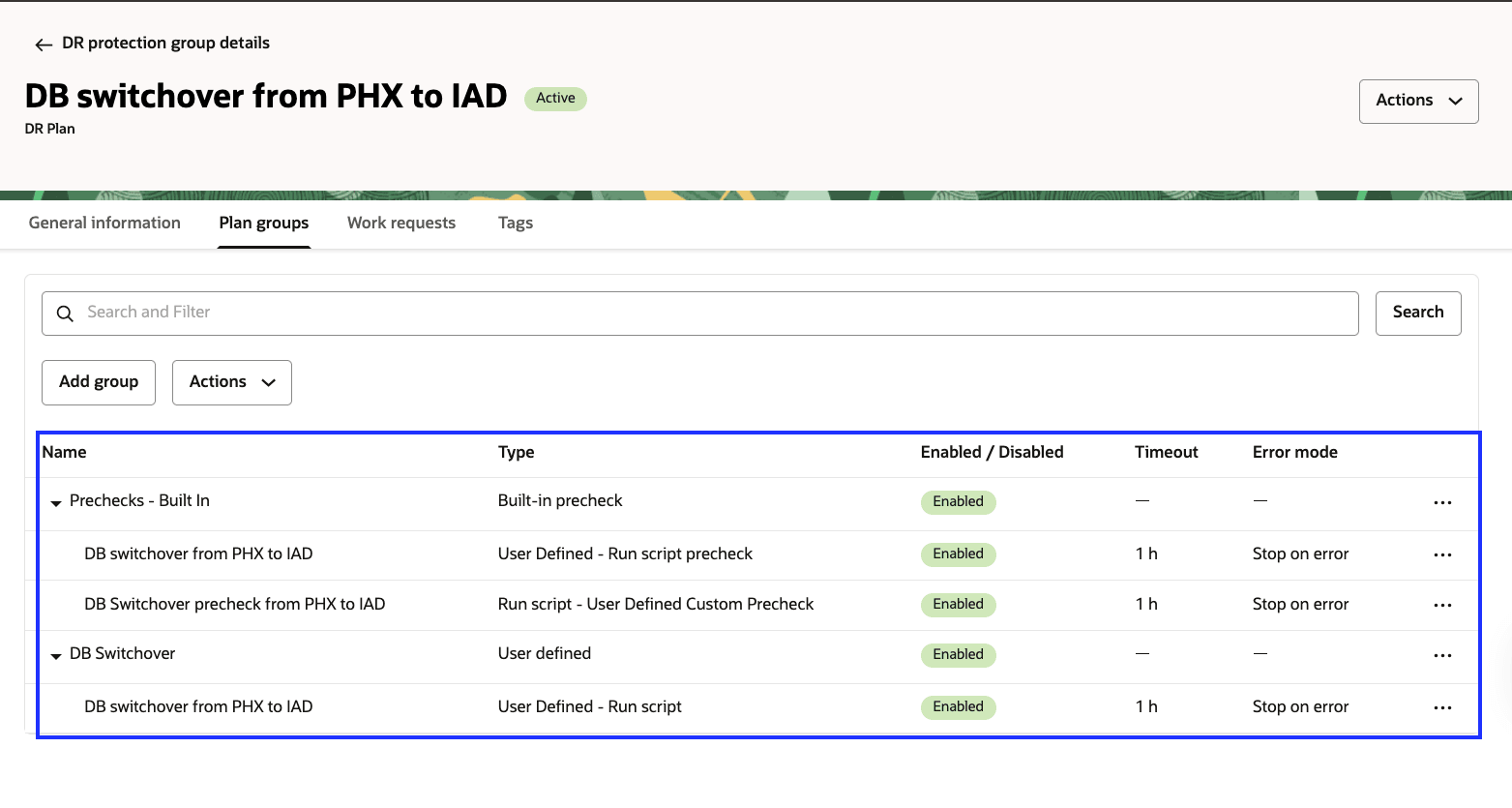This screenshot has width=1512, height=808.
Task: Open the Actions dropdown at the top right
Action: click(x=1418, y=101)
